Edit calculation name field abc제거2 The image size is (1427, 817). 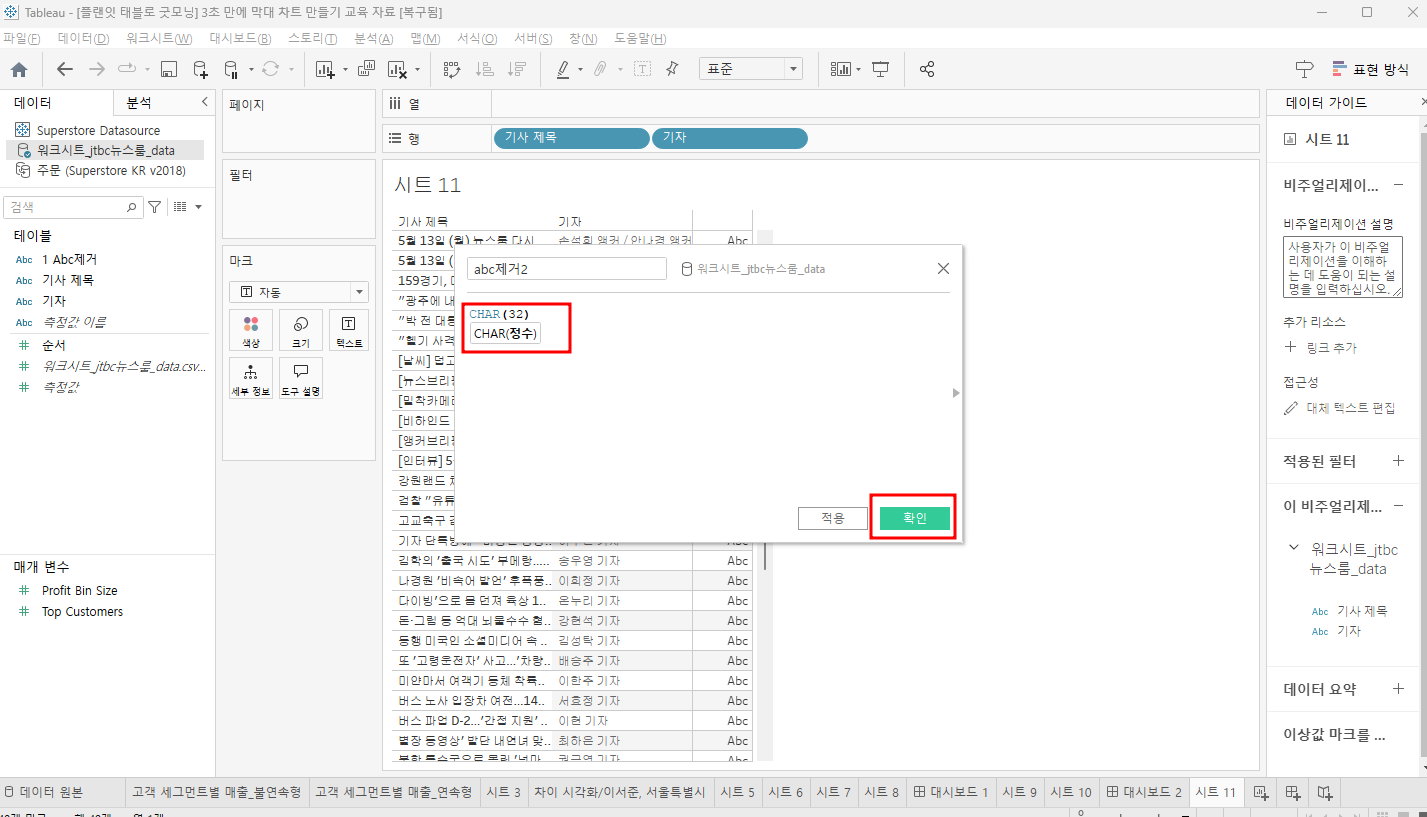567,269
